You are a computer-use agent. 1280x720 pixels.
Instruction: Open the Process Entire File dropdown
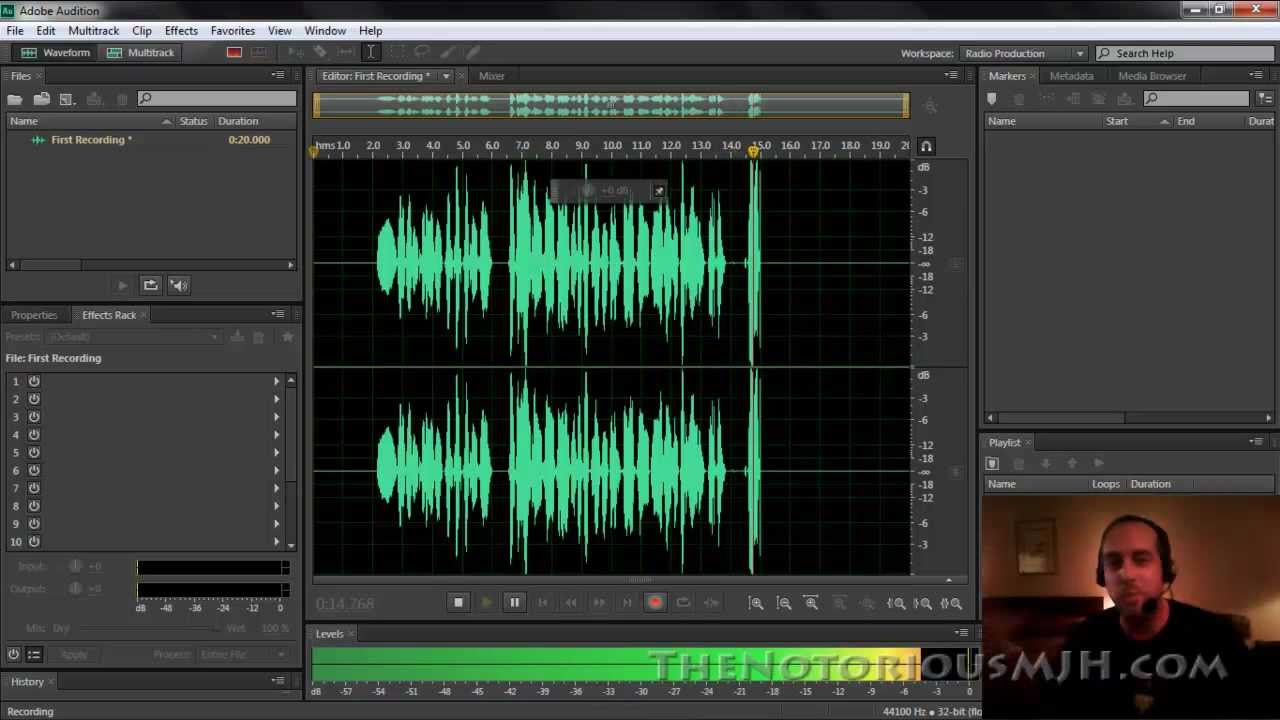click(x=243, y=655)
